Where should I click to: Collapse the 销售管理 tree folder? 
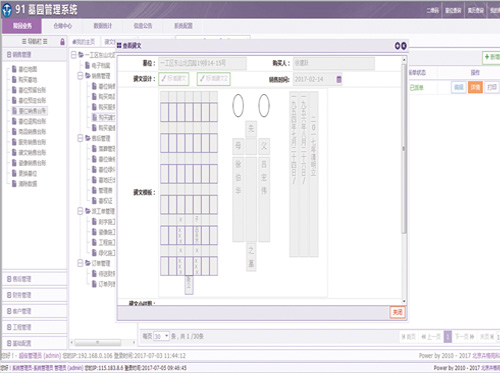[80, 76]
